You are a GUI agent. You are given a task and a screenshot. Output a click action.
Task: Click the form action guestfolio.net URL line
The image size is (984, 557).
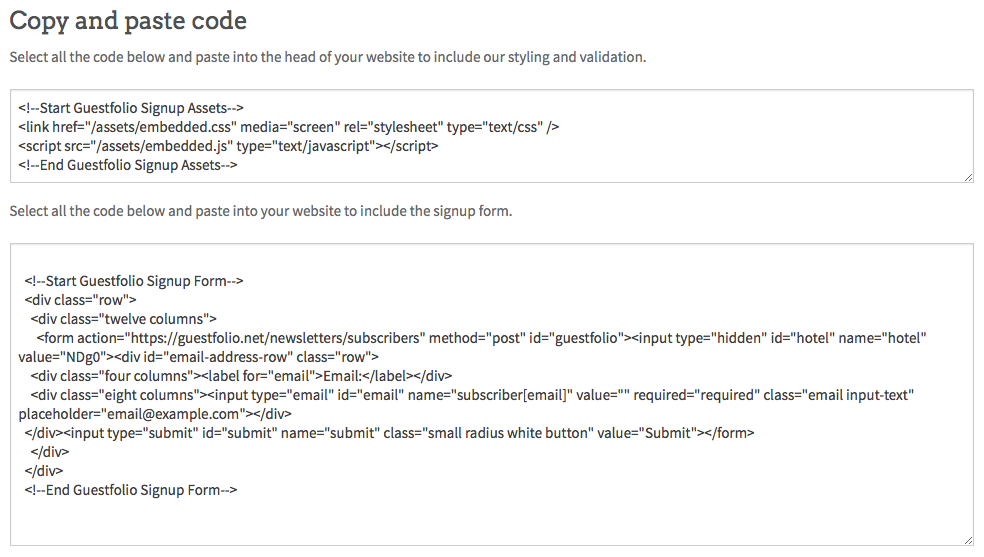click(x=481, y=338)
